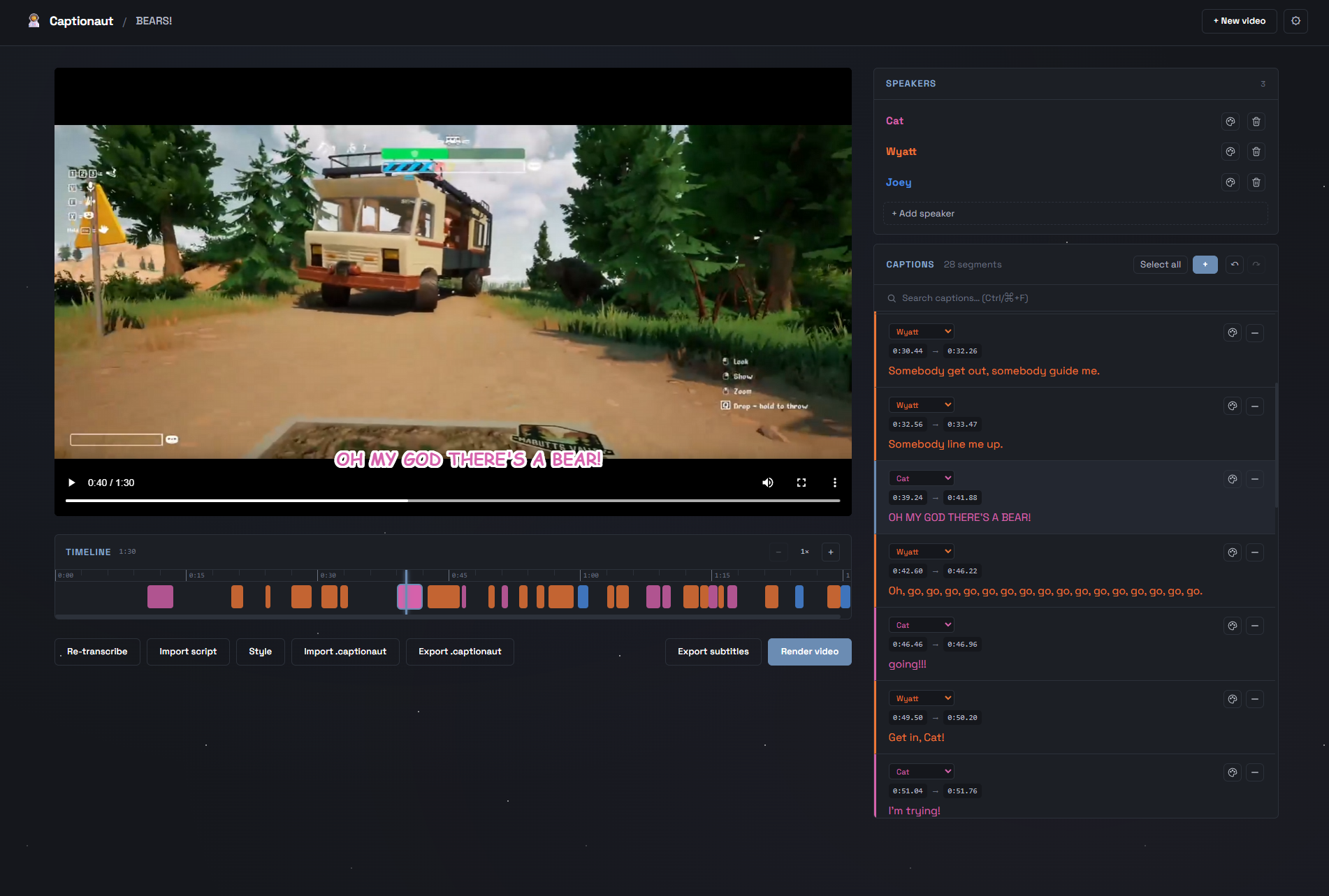The height and width of the screenshot is (896, 1329).
Task: Edit start time 0:39.24
Action: point(908,498)
